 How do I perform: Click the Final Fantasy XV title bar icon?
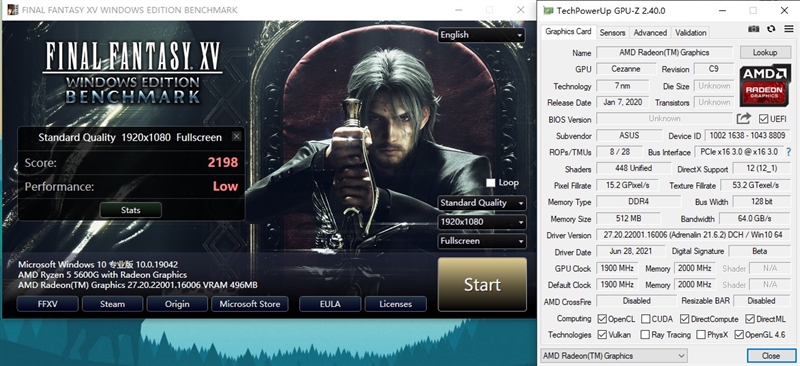tap(12, 10)
